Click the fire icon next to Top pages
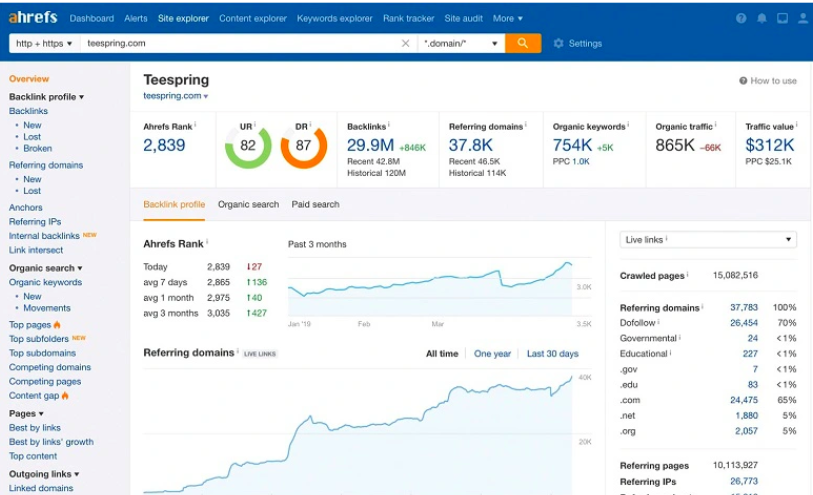Image resolution: width=813 pixels, height=495 pixels. (x=57, y=324)
